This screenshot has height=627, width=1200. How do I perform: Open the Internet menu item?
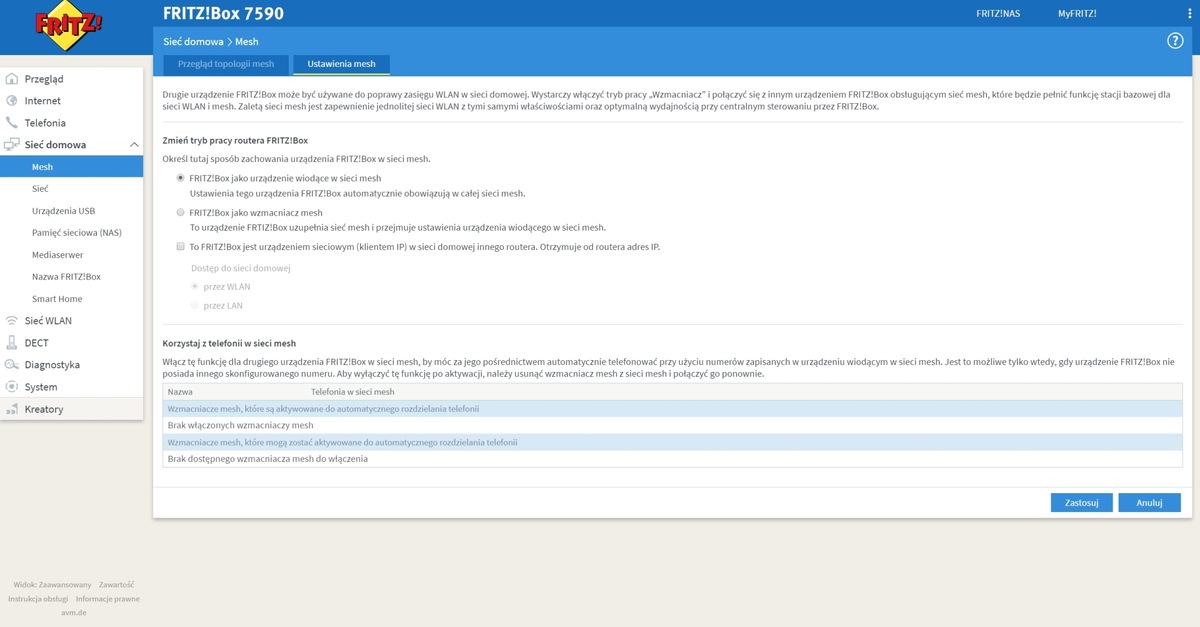tap(43, 101)
